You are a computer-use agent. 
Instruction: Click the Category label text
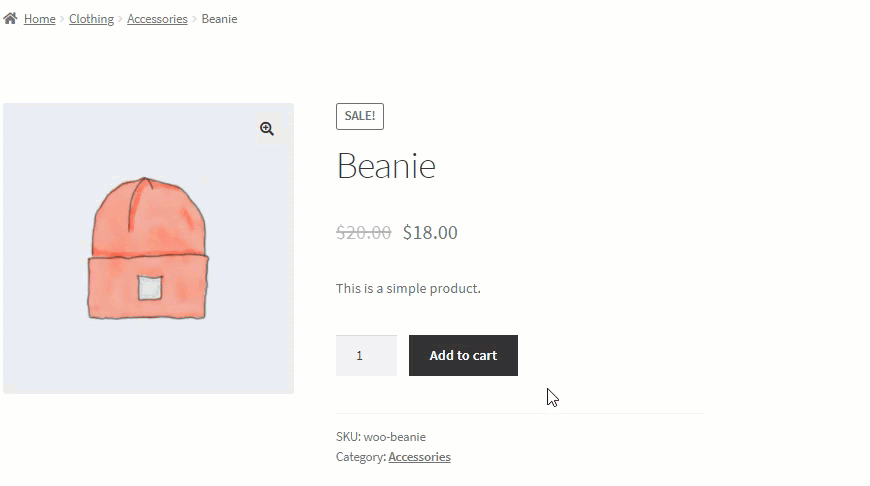click(x=361, y=457)
